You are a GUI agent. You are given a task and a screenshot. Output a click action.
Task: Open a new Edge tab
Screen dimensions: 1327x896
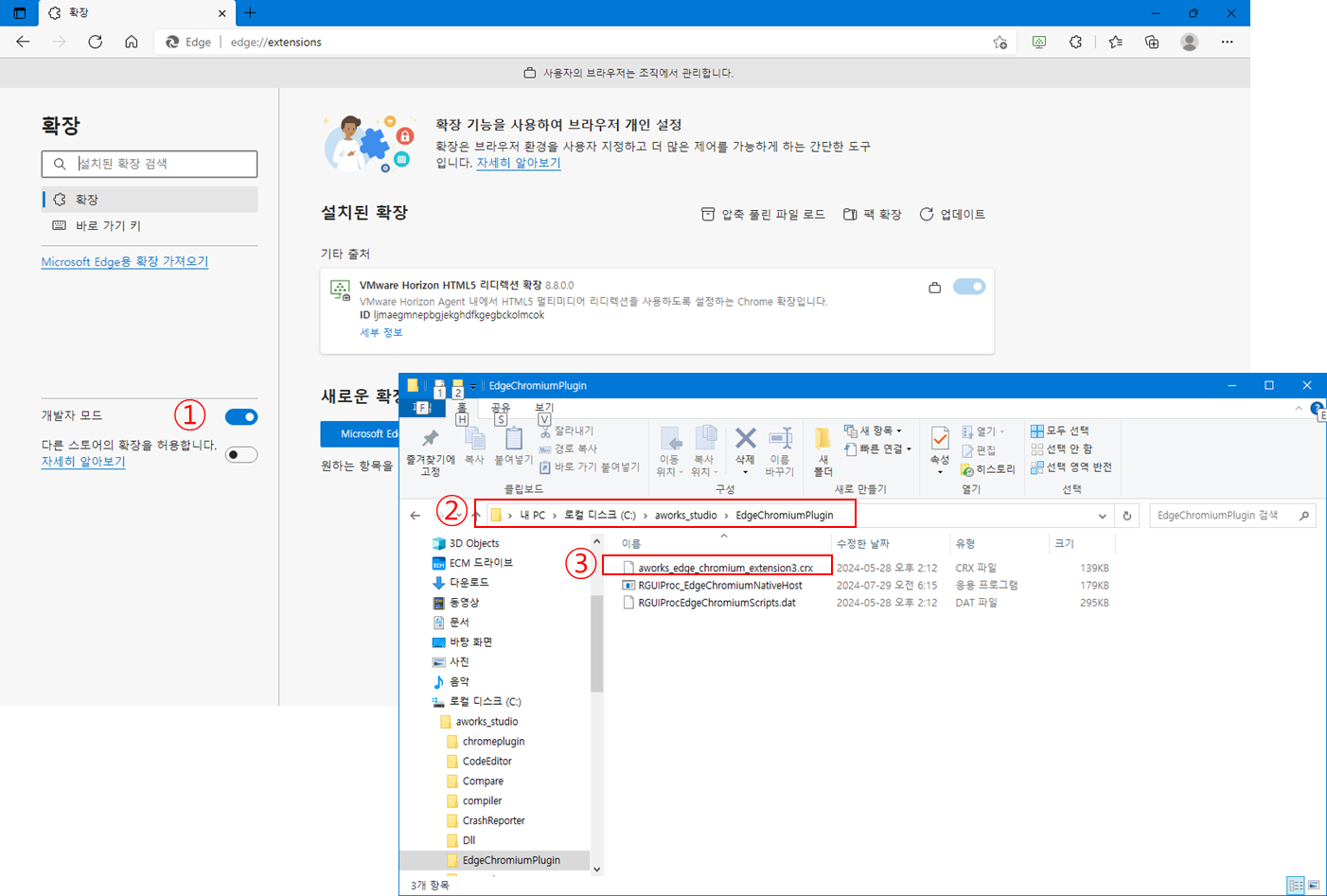(x=250, y=13)
